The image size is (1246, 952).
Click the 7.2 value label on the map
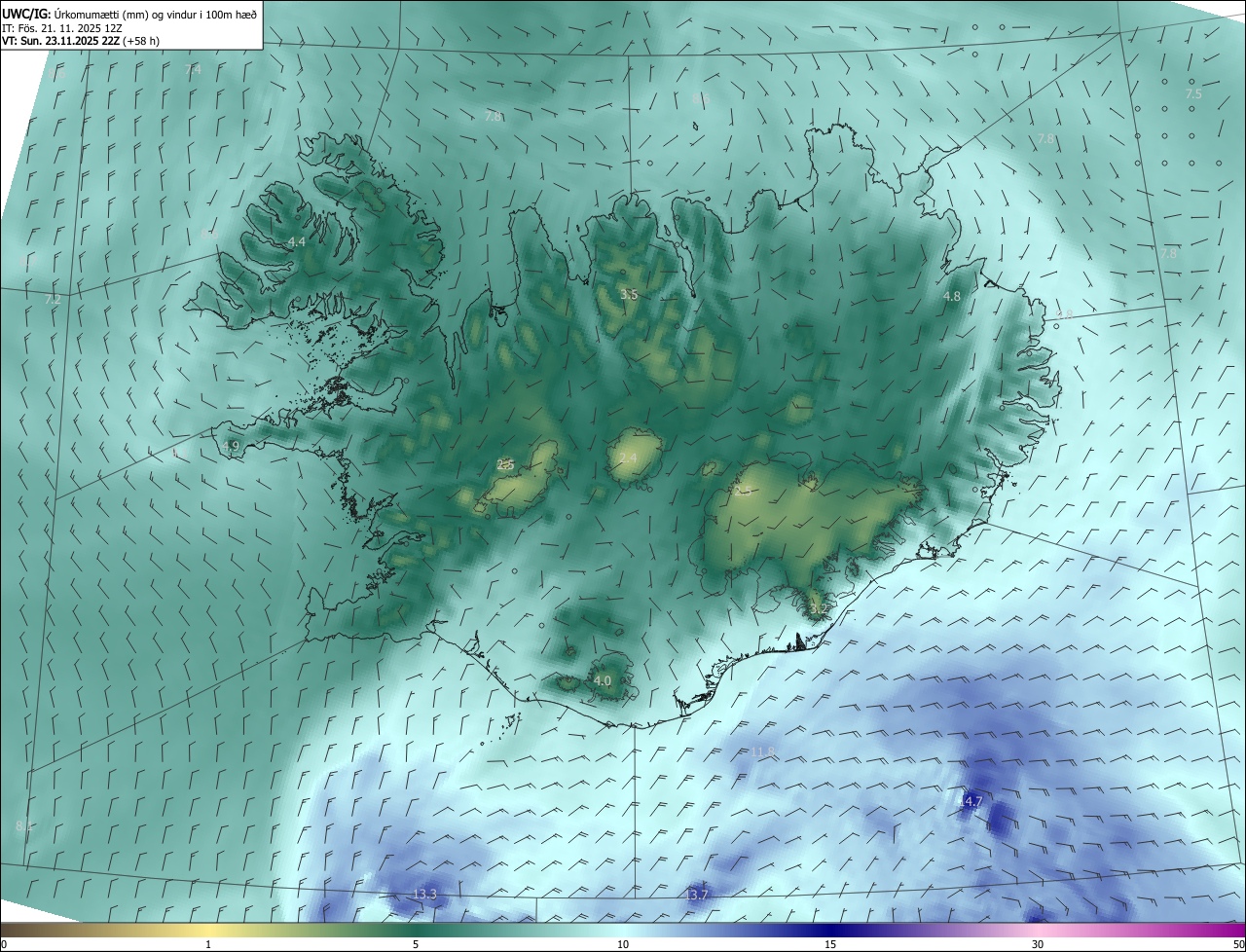pyautogui.click(x=53, y=300)
